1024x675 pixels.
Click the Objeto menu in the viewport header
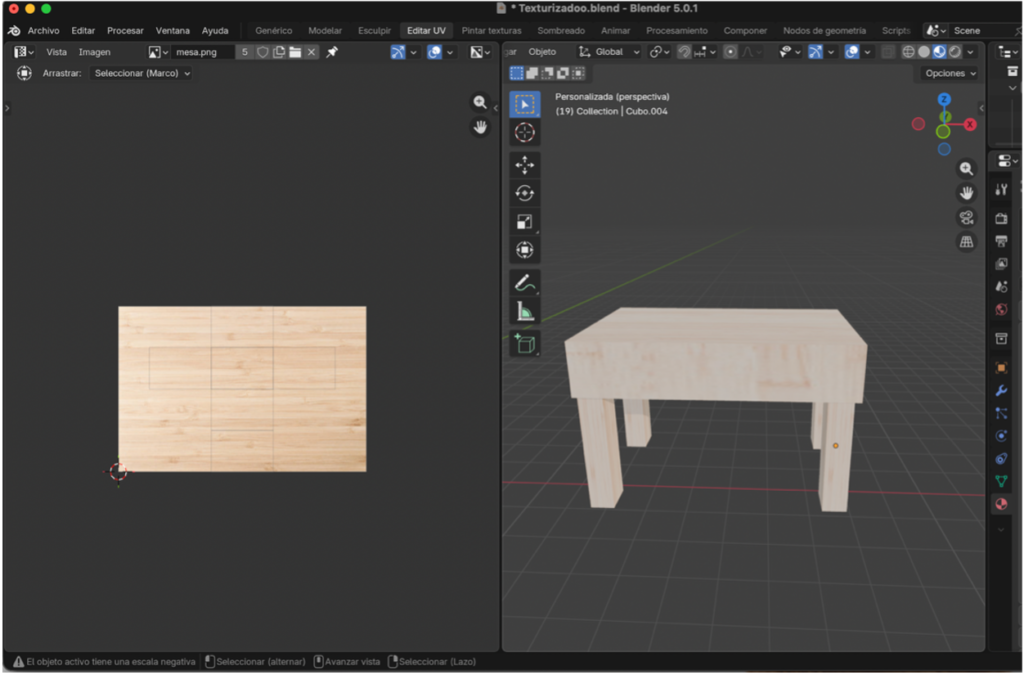(541, 51)
